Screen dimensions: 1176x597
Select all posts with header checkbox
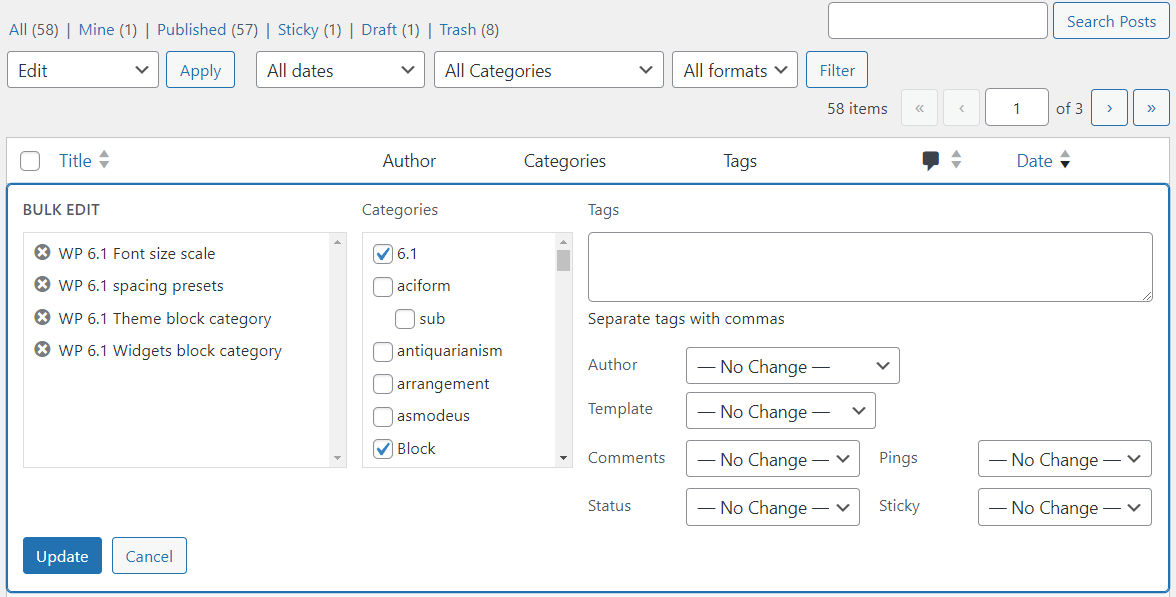tap(30, 160)
